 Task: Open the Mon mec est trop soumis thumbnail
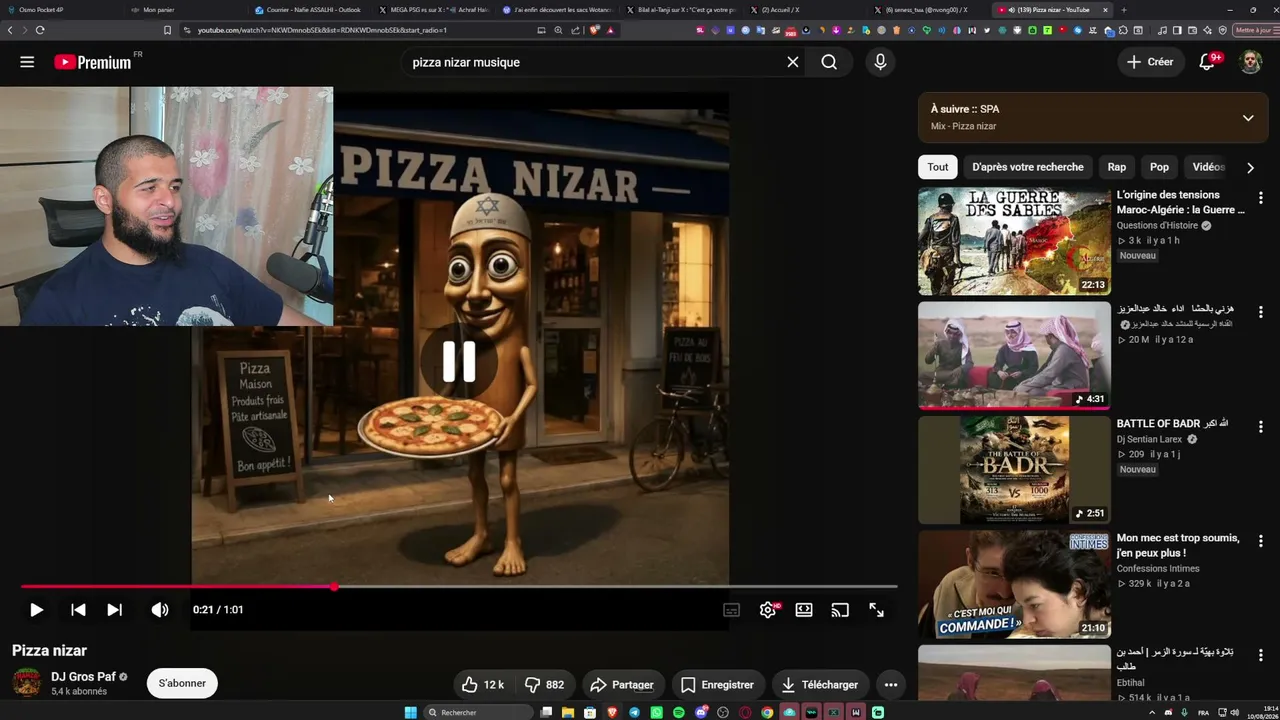[1014, 584]
